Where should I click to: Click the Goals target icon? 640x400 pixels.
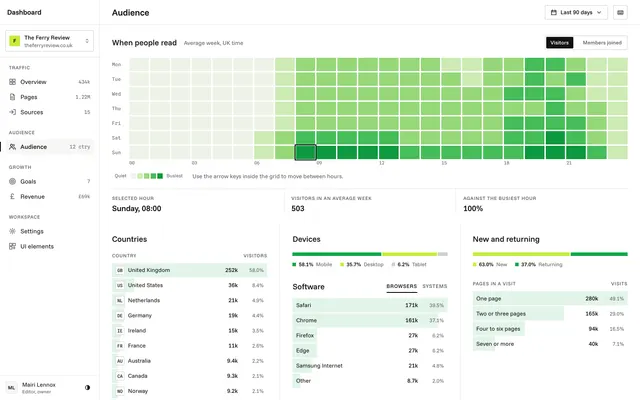pyautogui.click(x=12, y=182)
